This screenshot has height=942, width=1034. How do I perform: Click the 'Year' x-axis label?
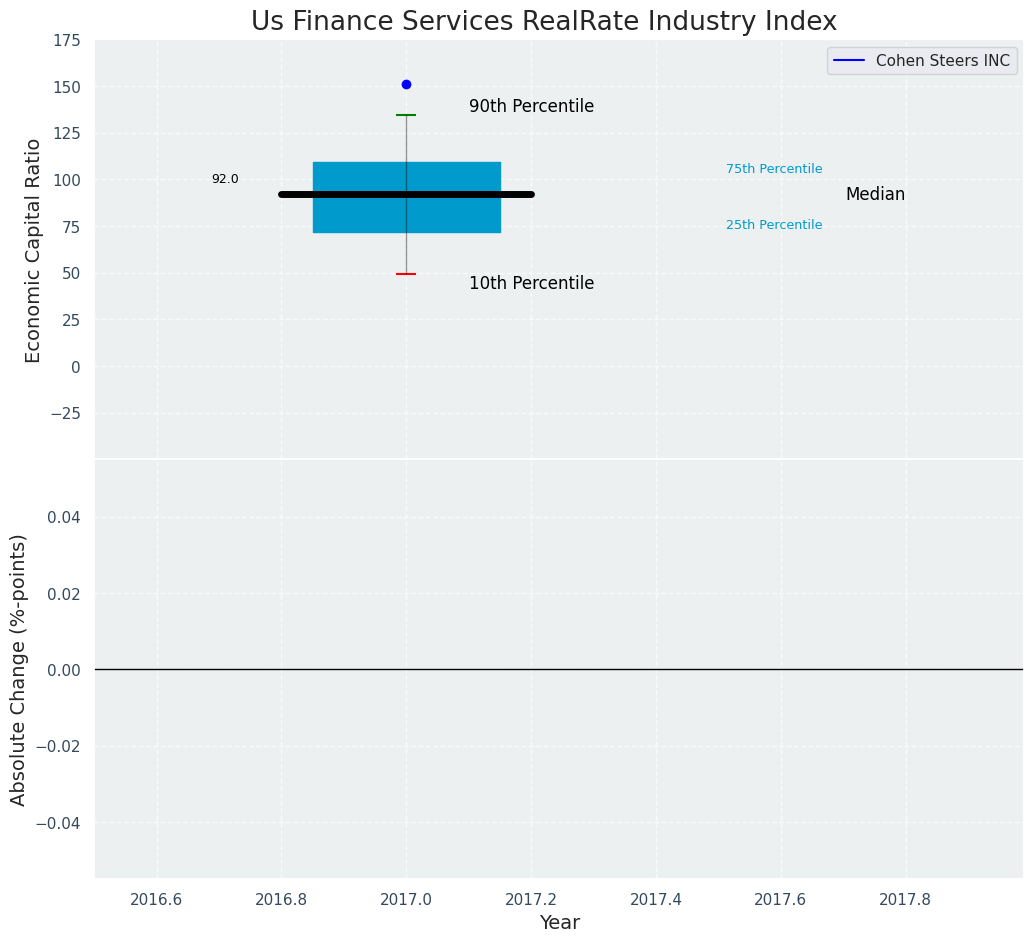[x=559, y=923]
